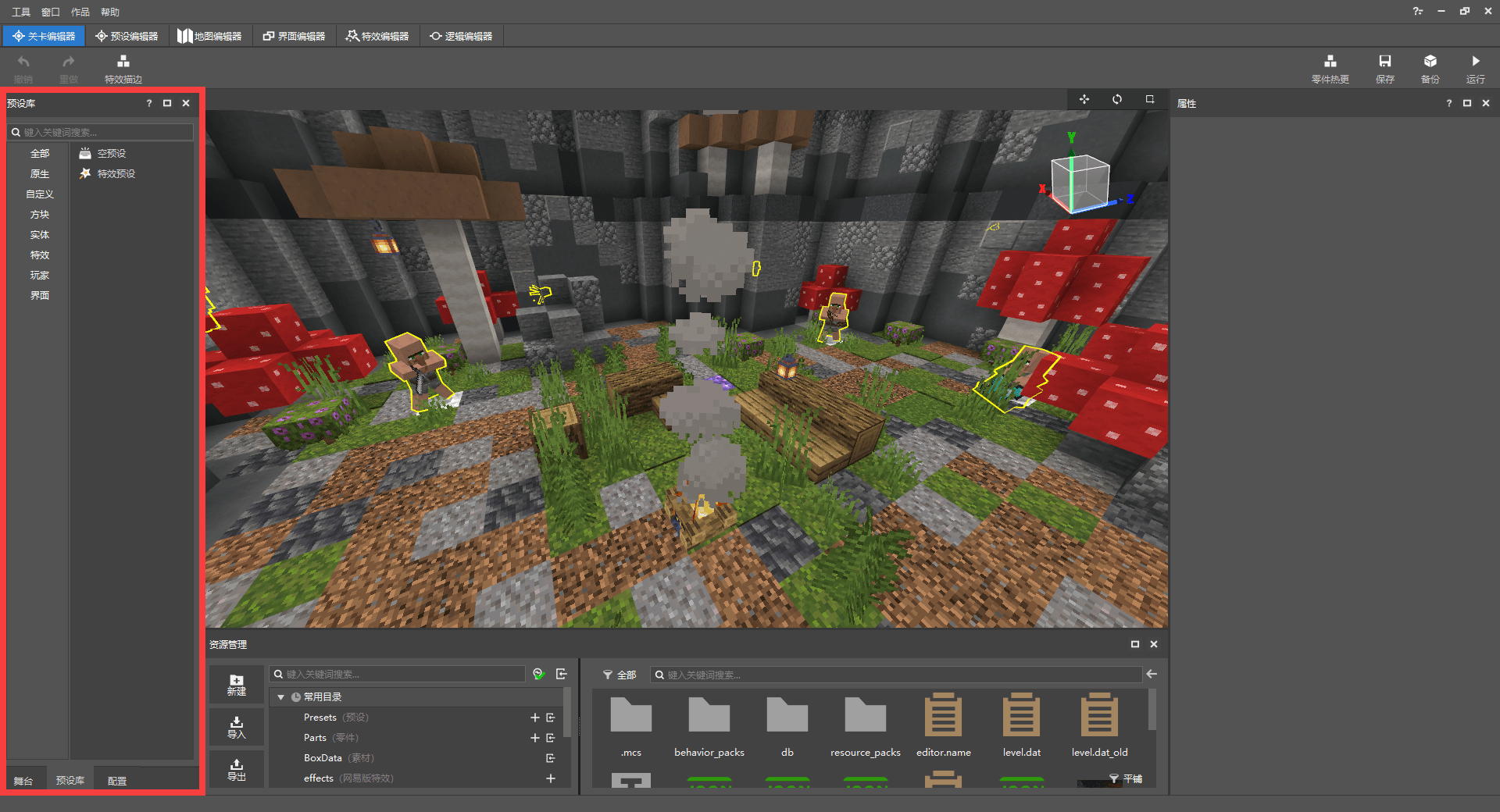The height and width of the screenshot is (812, 1500).
Task: Select the 特效 preset category
Action: click(40, 255)
